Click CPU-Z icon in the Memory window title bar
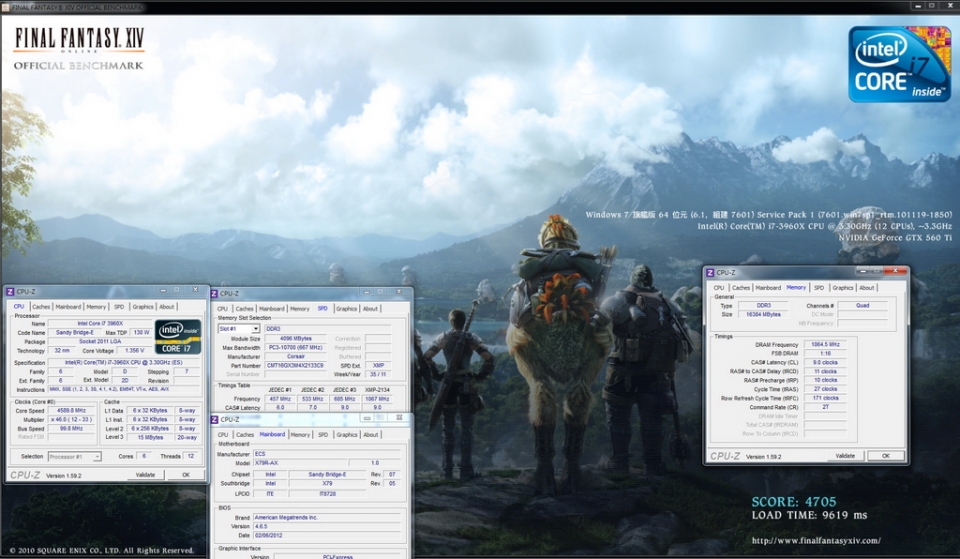The width and height of the screenshot is (960, 559). 710,272
